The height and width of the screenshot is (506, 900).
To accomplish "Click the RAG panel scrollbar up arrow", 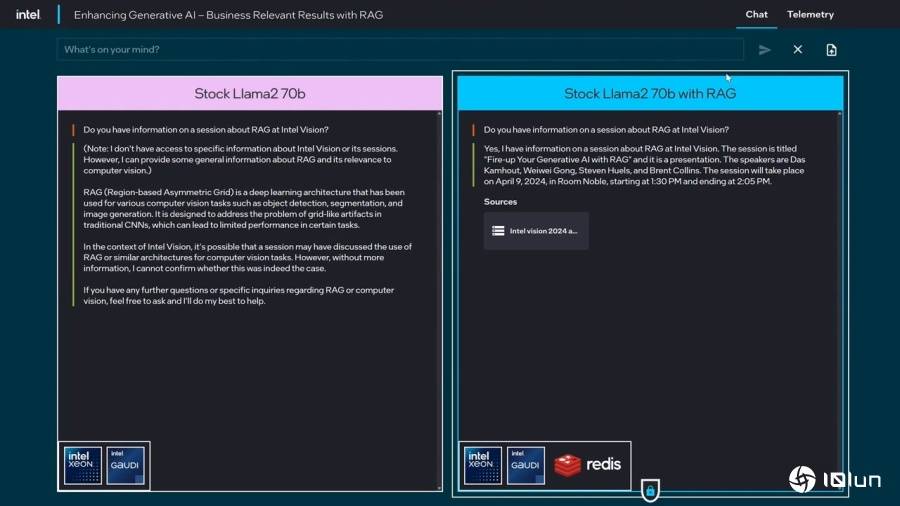I will click(x=839, y=114).
